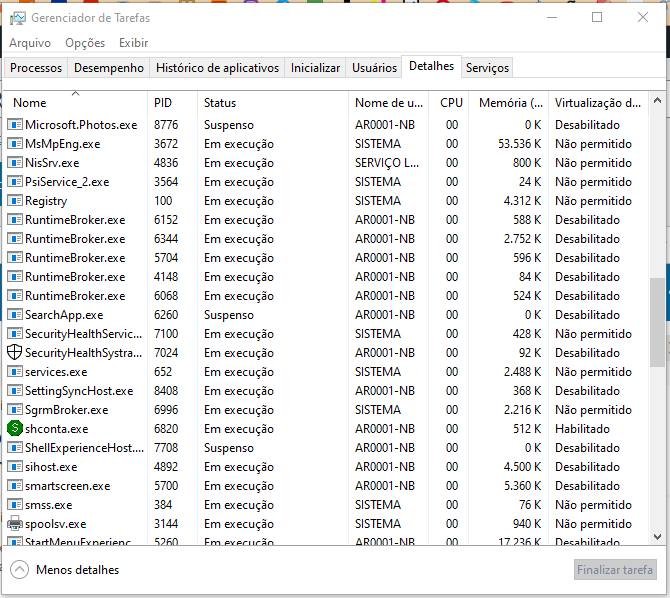The width and height of the screenshot is (670, 598).
Task: Open the Arquivo menu
Action: click(30, 43)
